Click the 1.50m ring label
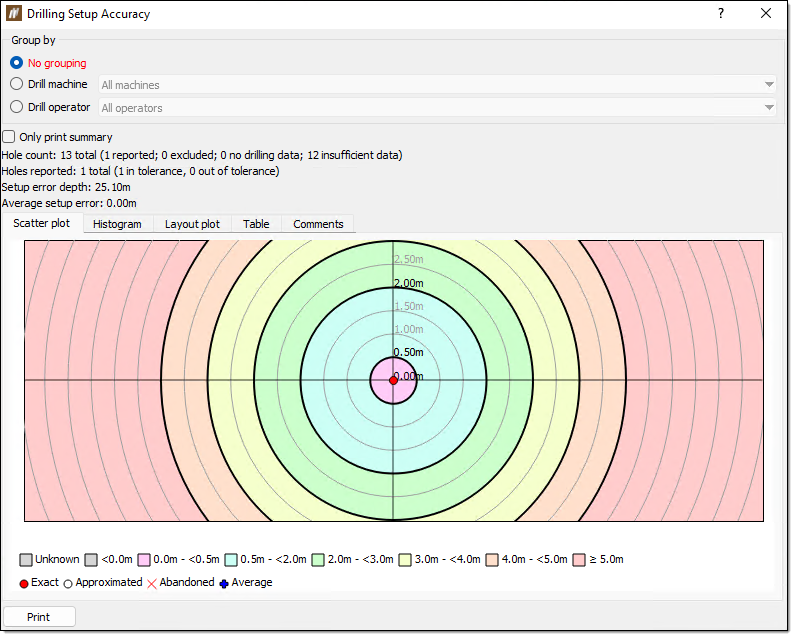The image size is (794, 637). click(409, 307)
